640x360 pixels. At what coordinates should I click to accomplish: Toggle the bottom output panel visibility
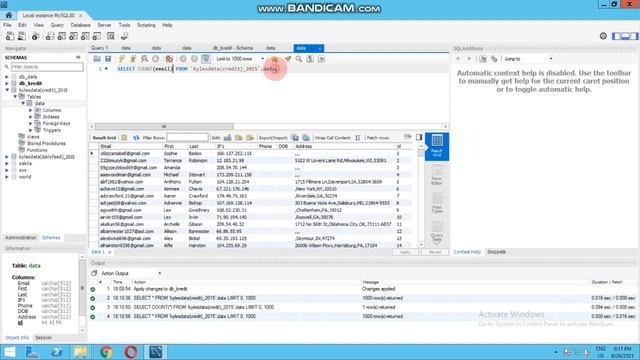(625, 36)
